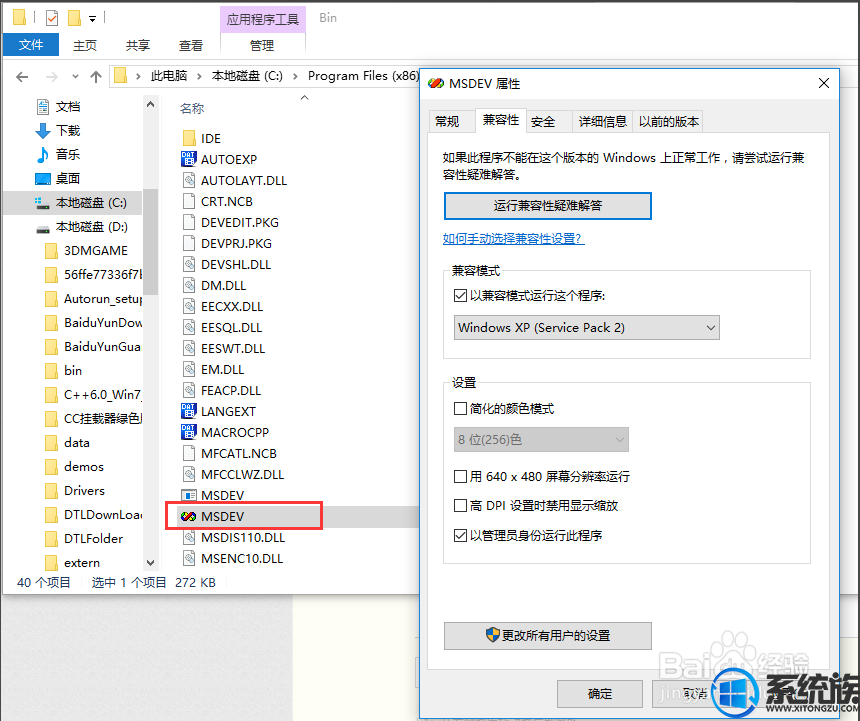Click navigation pane scroll-up arrow
This screenshot has height=721, width=860.
coord(150,104)
